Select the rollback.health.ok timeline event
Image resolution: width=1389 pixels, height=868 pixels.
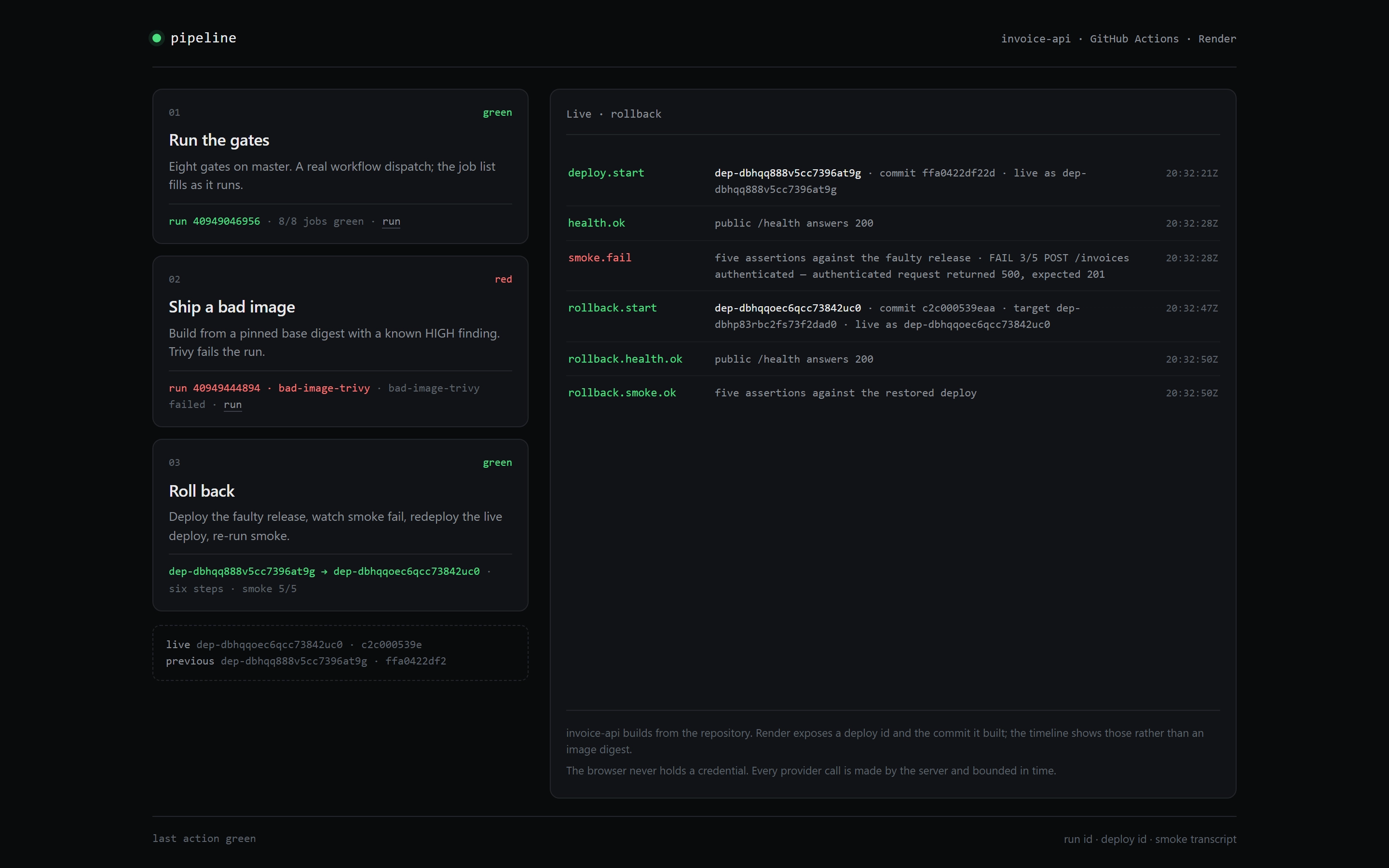[x=893, y=359]
